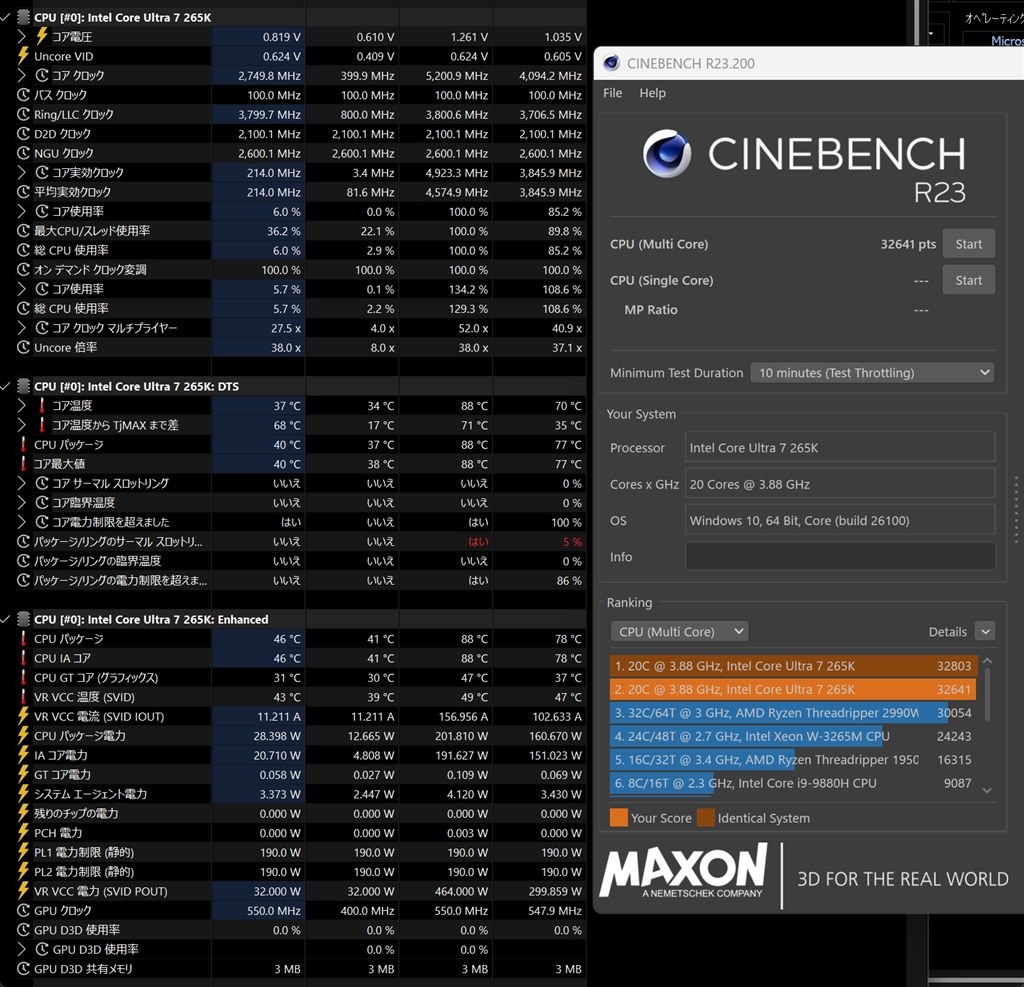Click the clock icon beside 平均実効クロック
Screen dimensions: 1024x987
[23, 191]
